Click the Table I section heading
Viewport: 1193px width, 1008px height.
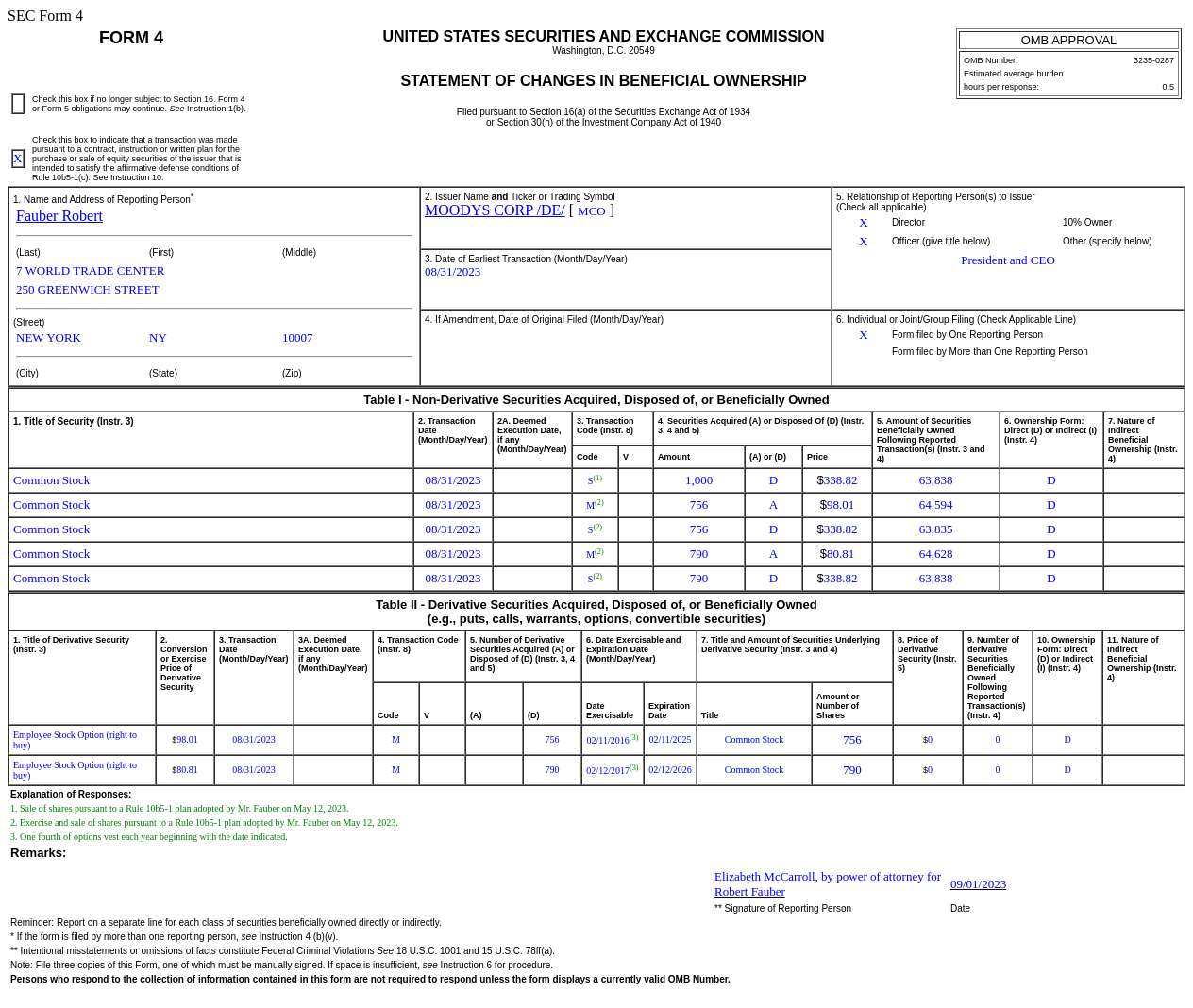click(x=596, y=400)
